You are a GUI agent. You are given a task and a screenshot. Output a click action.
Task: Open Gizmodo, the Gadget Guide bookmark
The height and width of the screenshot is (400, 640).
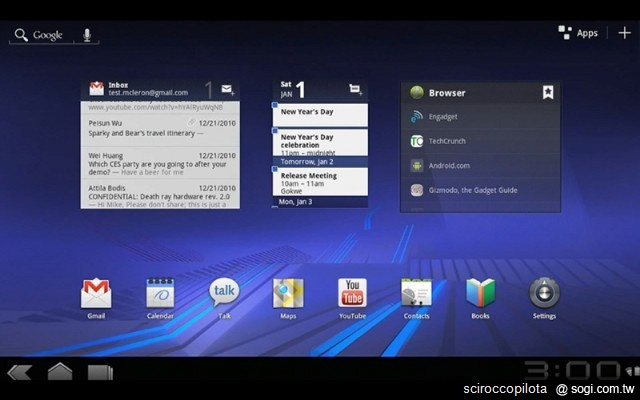pyautogui.click(x=480, y=190)
